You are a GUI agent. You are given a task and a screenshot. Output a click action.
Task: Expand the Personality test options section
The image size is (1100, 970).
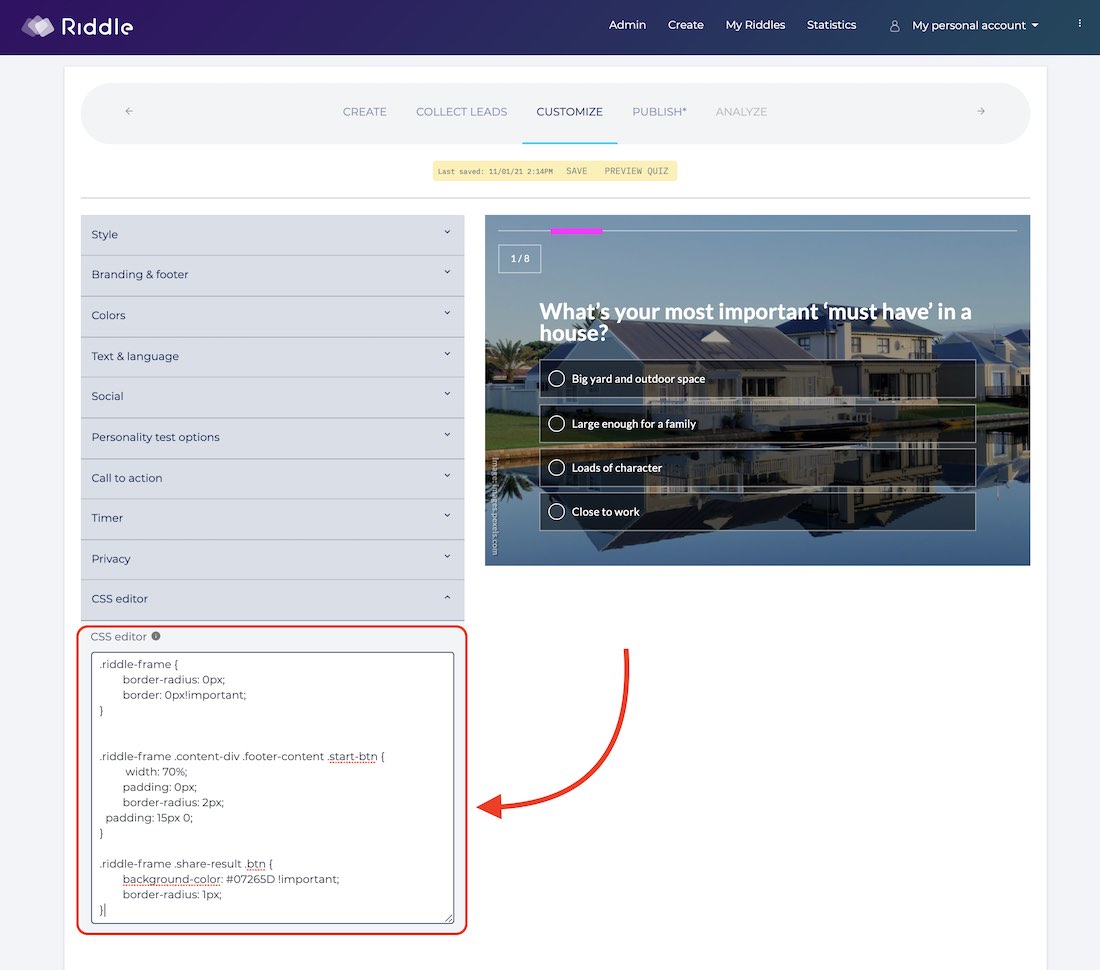pos(272,438)
